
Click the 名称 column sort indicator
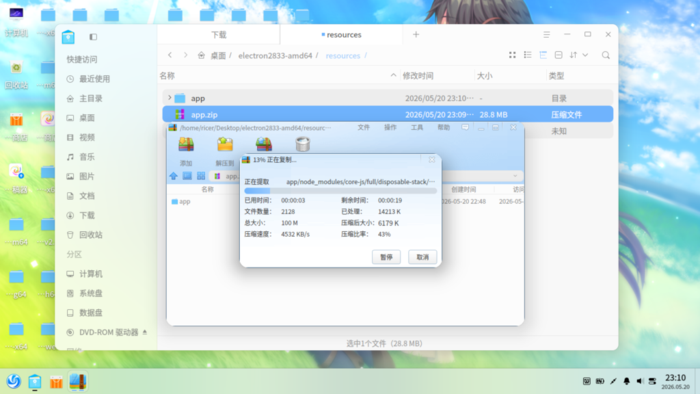(393, 75)
